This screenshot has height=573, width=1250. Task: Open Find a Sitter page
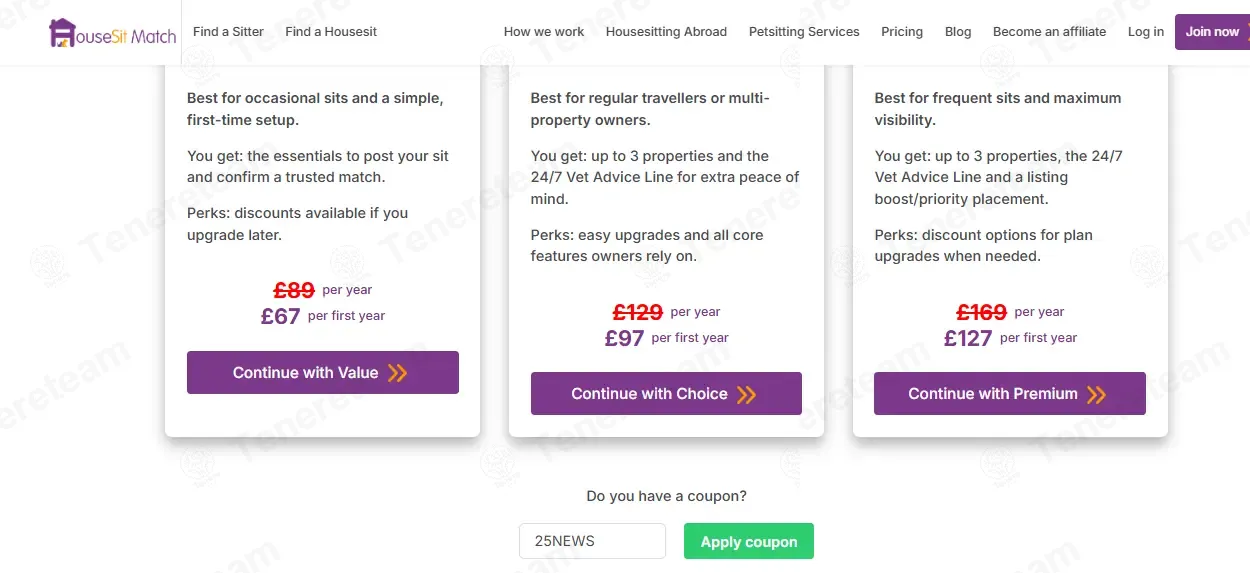pos(228,32)
